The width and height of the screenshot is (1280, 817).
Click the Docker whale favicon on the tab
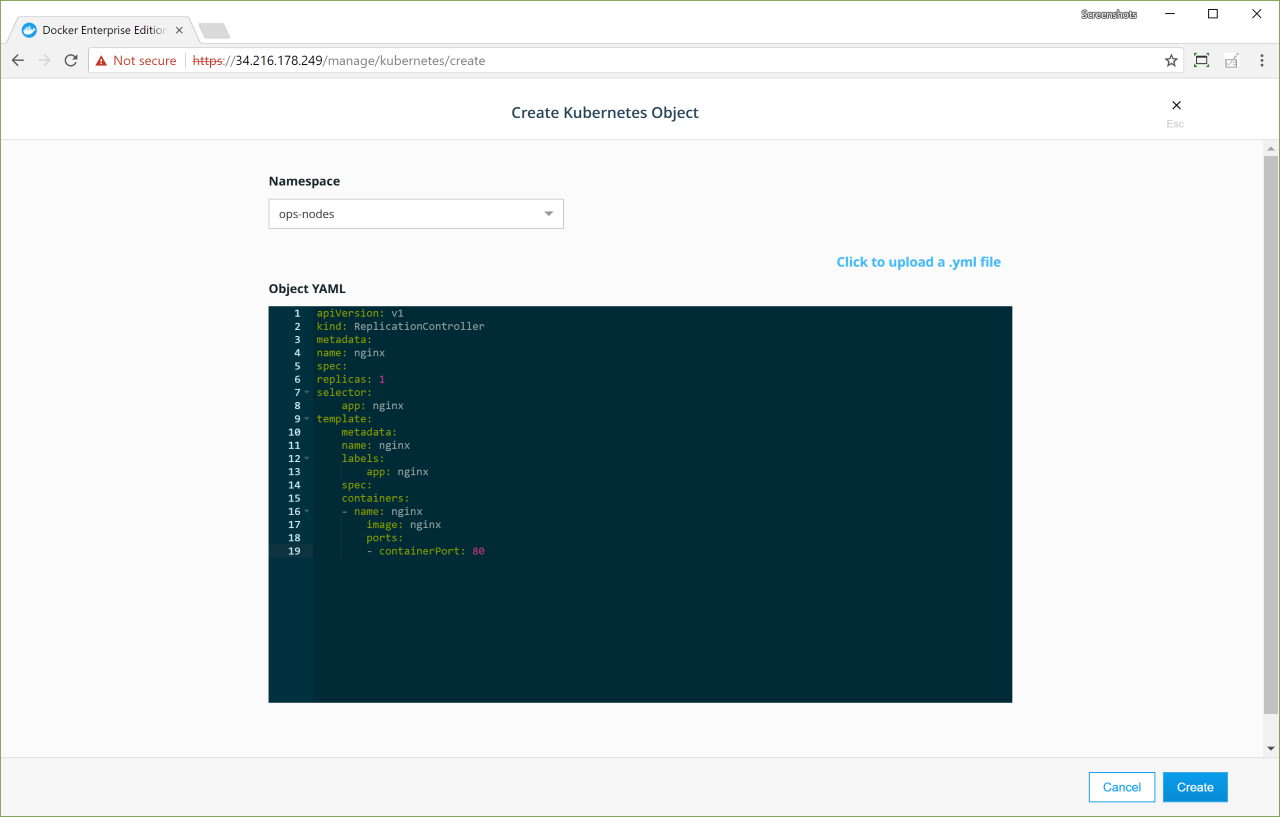tap(29, 30)
